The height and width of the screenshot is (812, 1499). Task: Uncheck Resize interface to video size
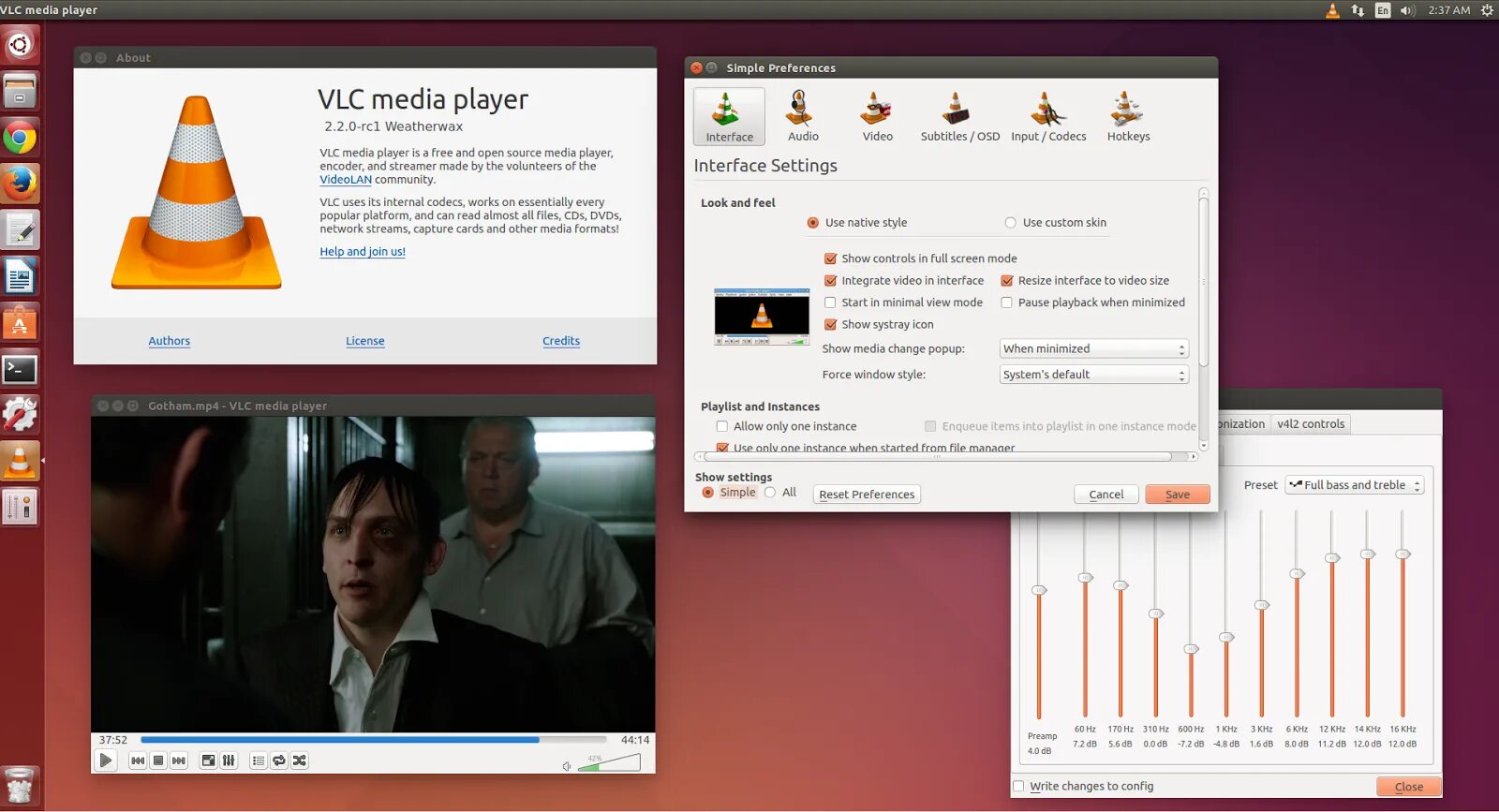(x=1085, y=281)
